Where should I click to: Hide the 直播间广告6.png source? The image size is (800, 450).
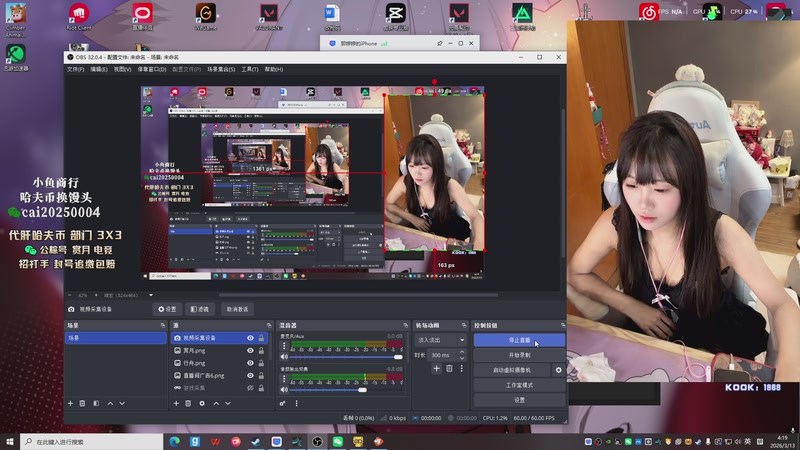tap(250, 375)
